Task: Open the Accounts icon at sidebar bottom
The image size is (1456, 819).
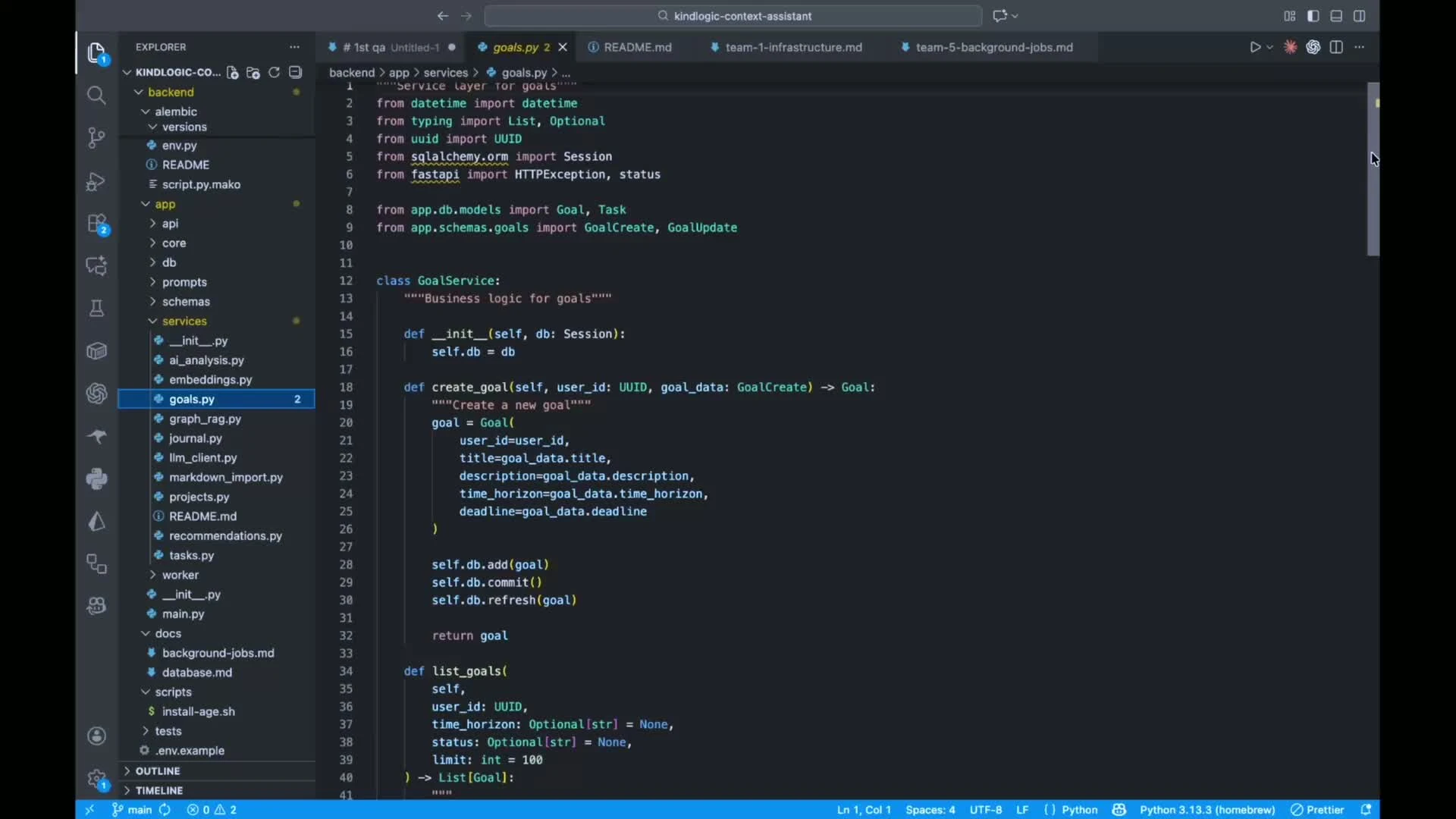Action: click(97, 736)
